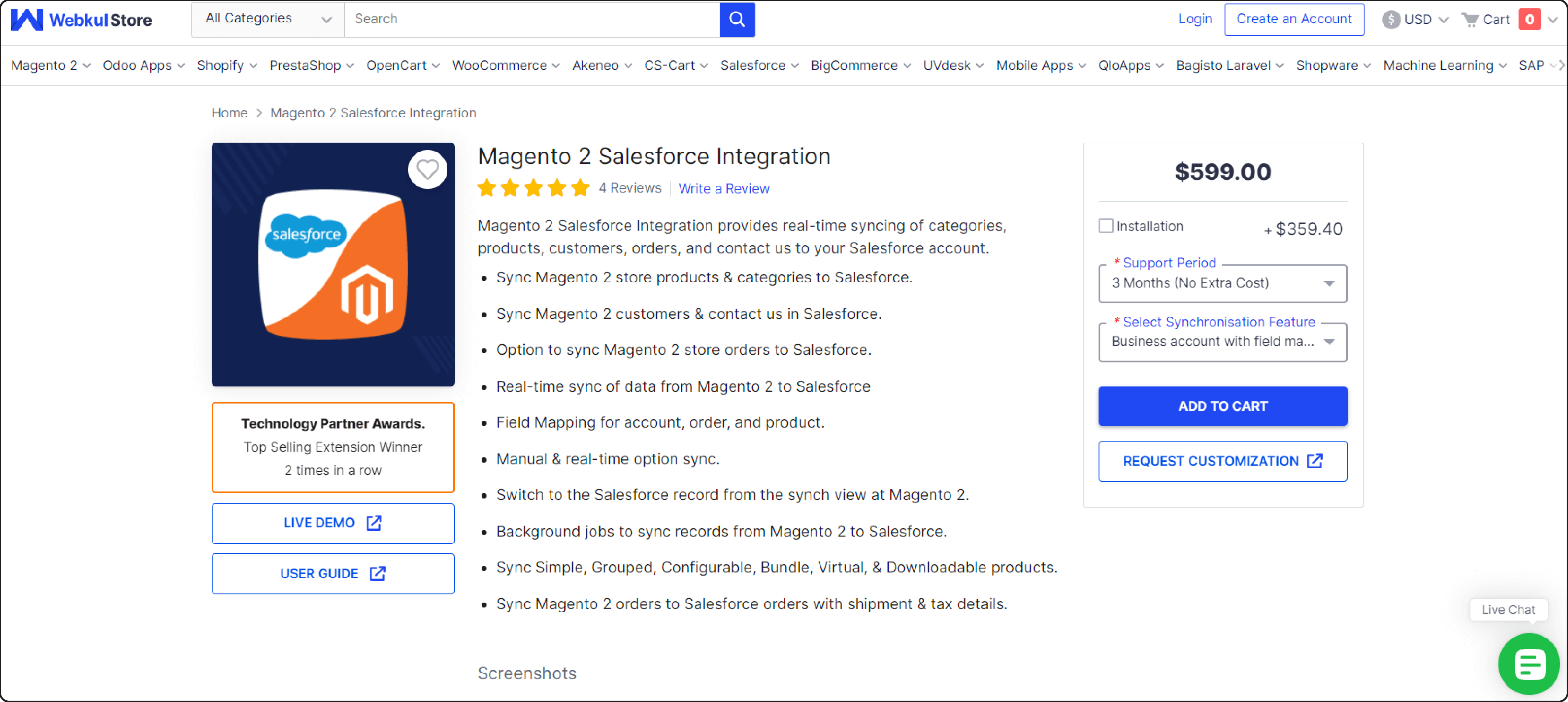This screenshot has width=1568, height=702.
Task: Expand the WooCommerce menu
Action: click(x=506, y=66)
